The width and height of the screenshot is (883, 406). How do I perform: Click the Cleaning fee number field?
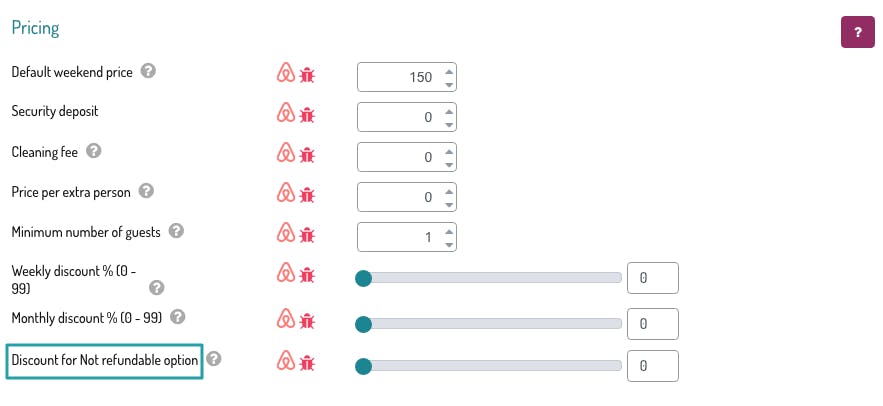(407, 157)
